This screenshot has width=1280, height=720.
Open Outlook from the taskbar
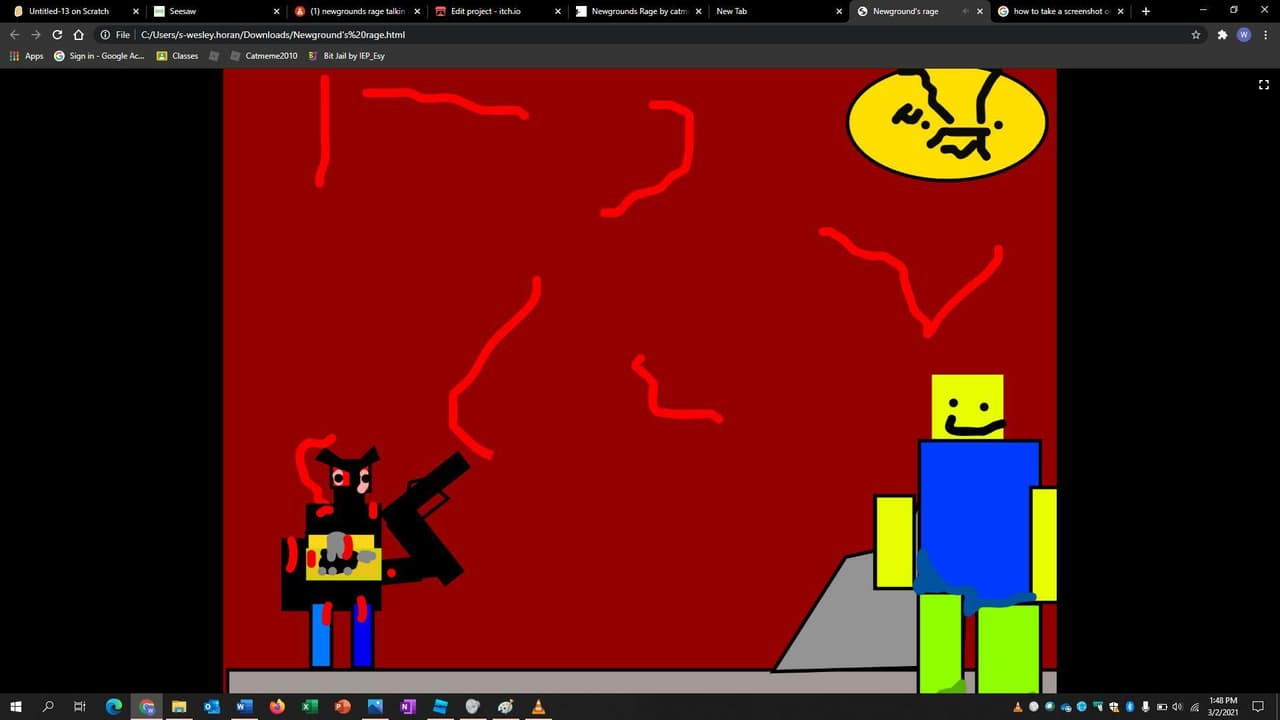pyautogui.click(x=211, y=706)
